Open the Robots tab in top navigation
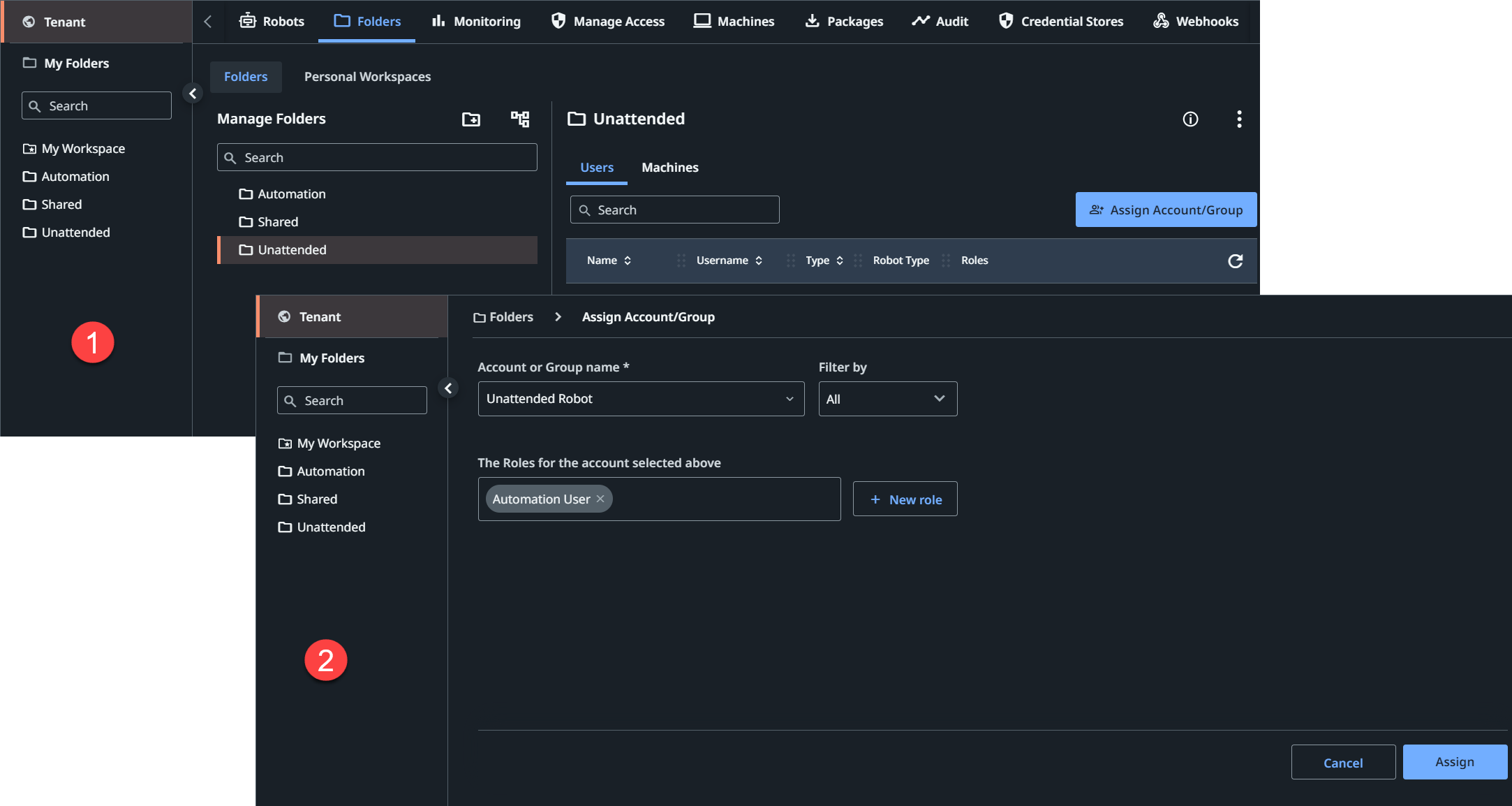Screen dimensions: 1512x806 [272, 21]
